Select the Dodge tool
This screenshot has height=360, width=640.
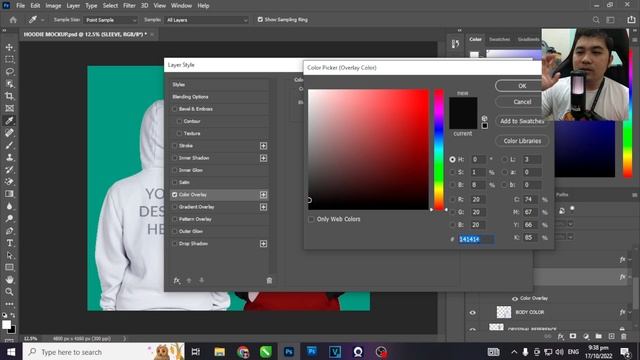[x=9, y=219]
